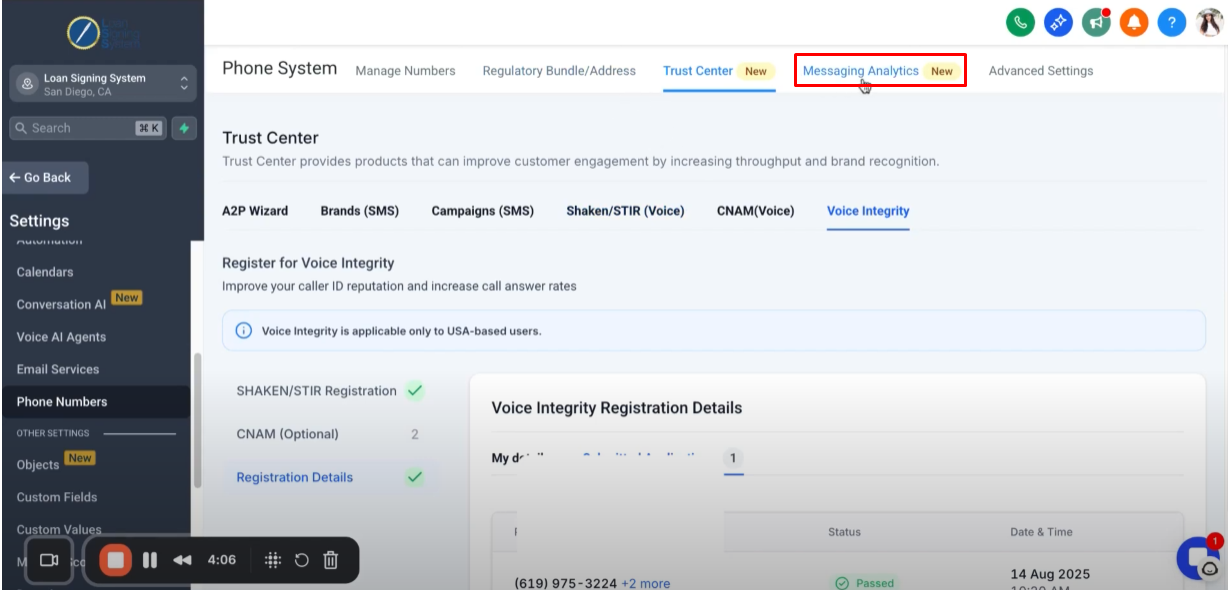The width and height of the screenshot is (1228, 590).
Task: Click the Go Back button
Action: pyautogui.click(x=45, y=177)
